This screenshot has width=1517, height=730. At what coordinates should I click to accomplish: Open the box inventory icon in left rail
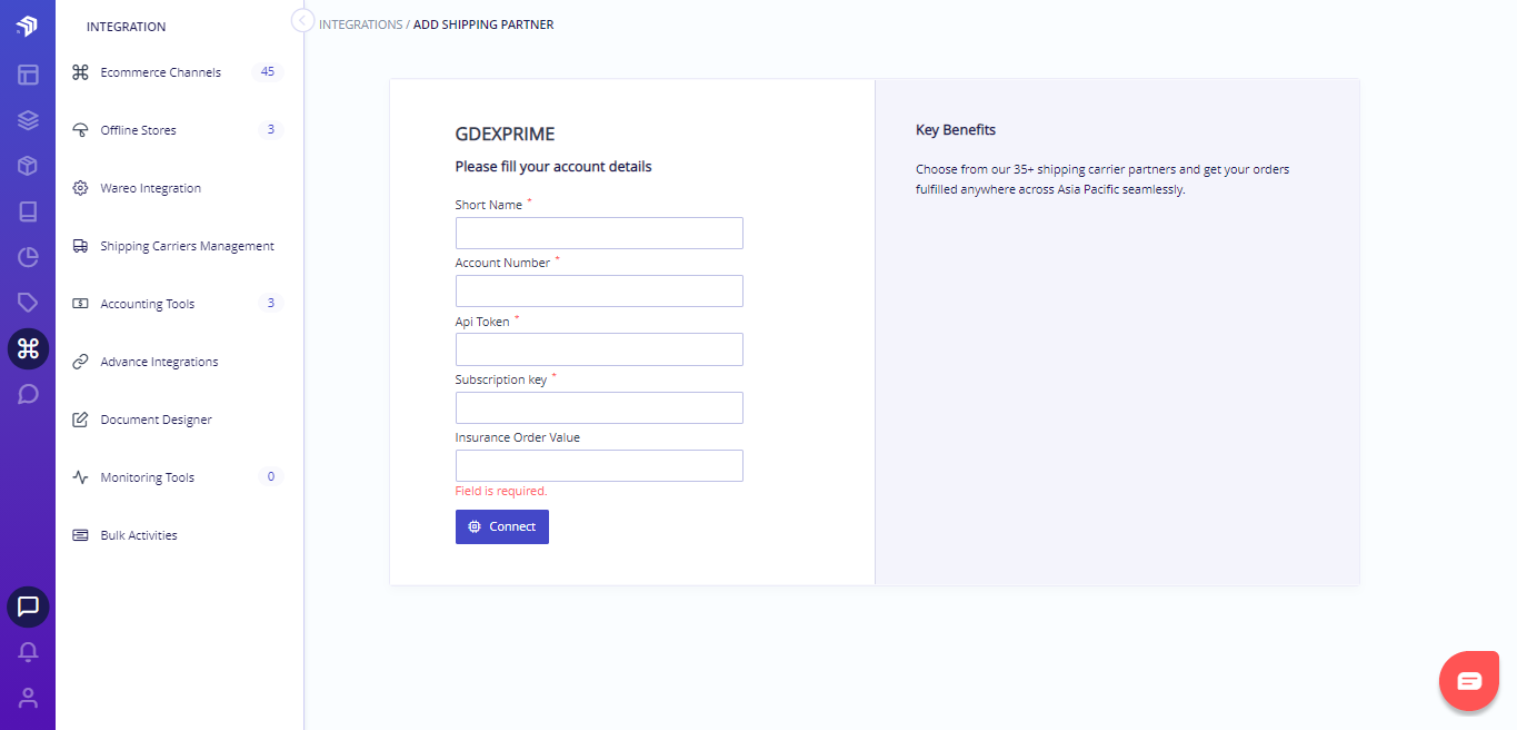[28, 166]
